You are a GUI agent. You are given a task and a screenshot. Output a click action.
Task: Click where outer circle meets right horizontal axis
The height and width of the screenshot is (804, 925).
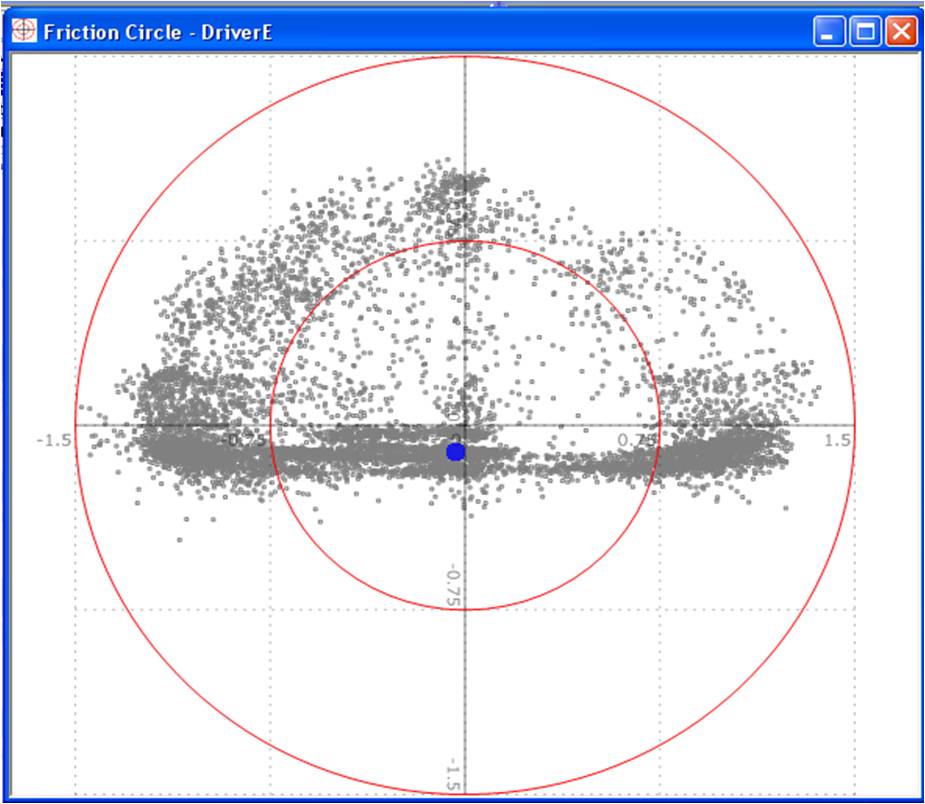pos(855,425)
